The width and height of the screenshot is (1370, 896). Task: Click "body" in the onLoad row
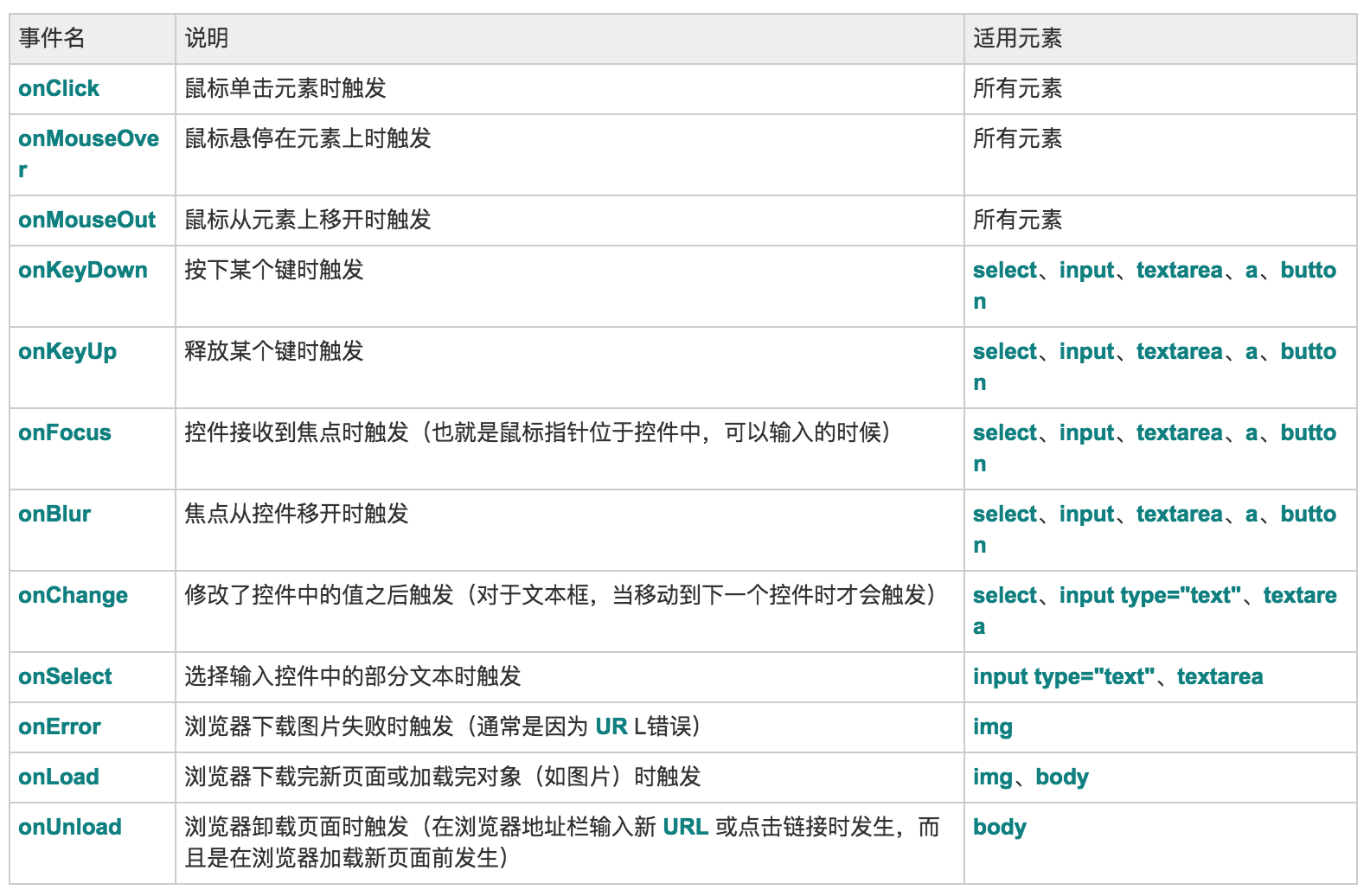click(1062, 778)
